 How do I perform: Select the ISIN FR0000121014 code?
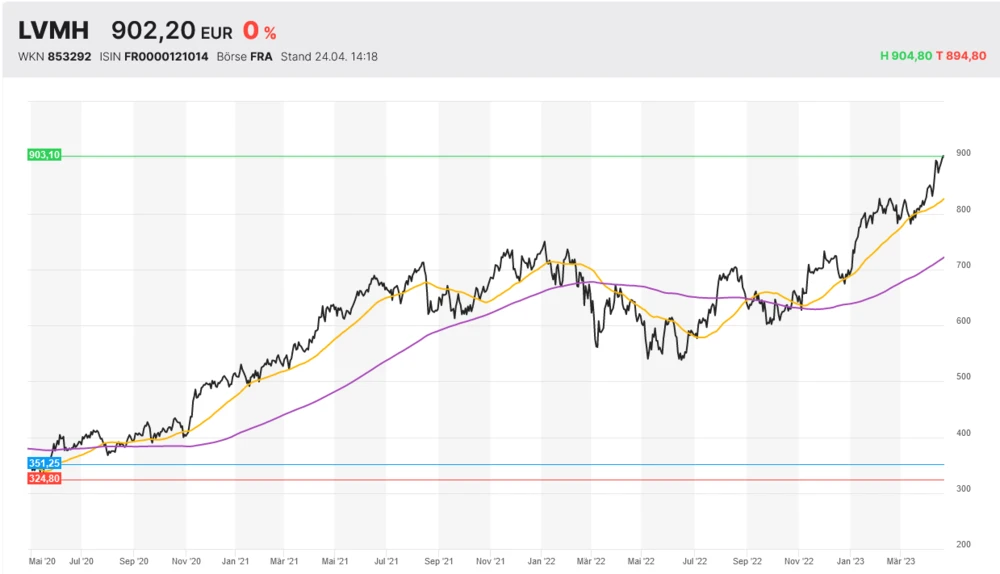[166, 57]
